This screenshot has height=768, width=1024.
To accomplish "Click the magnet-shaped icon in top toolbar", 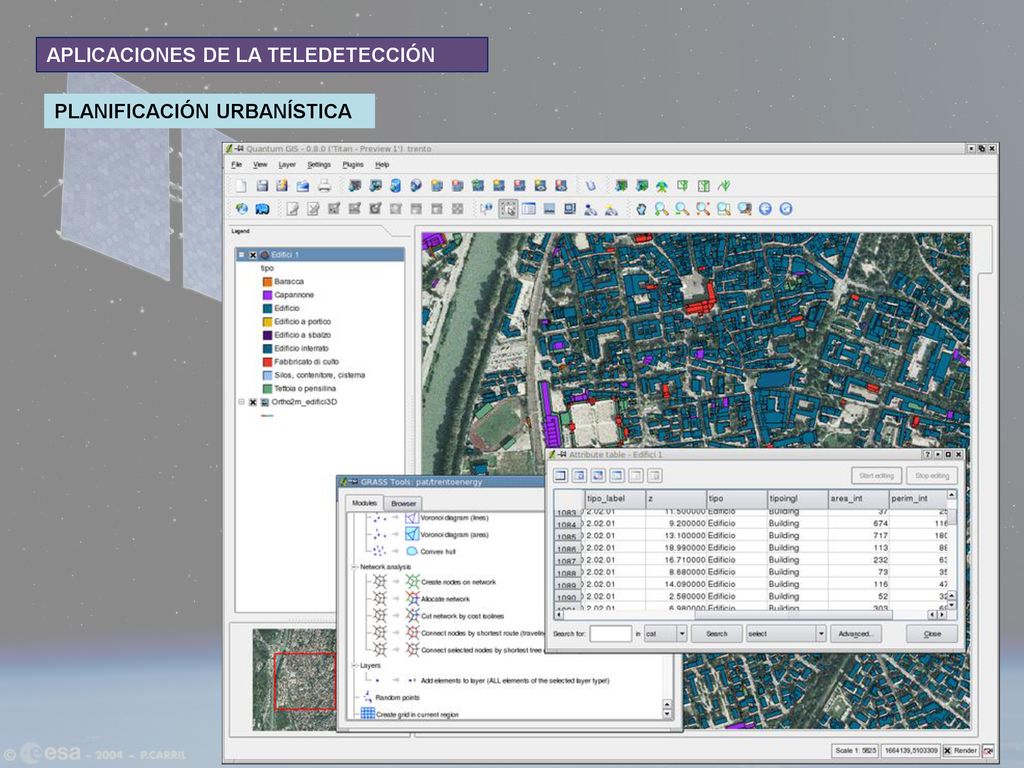I will click(x=590, y=186).
